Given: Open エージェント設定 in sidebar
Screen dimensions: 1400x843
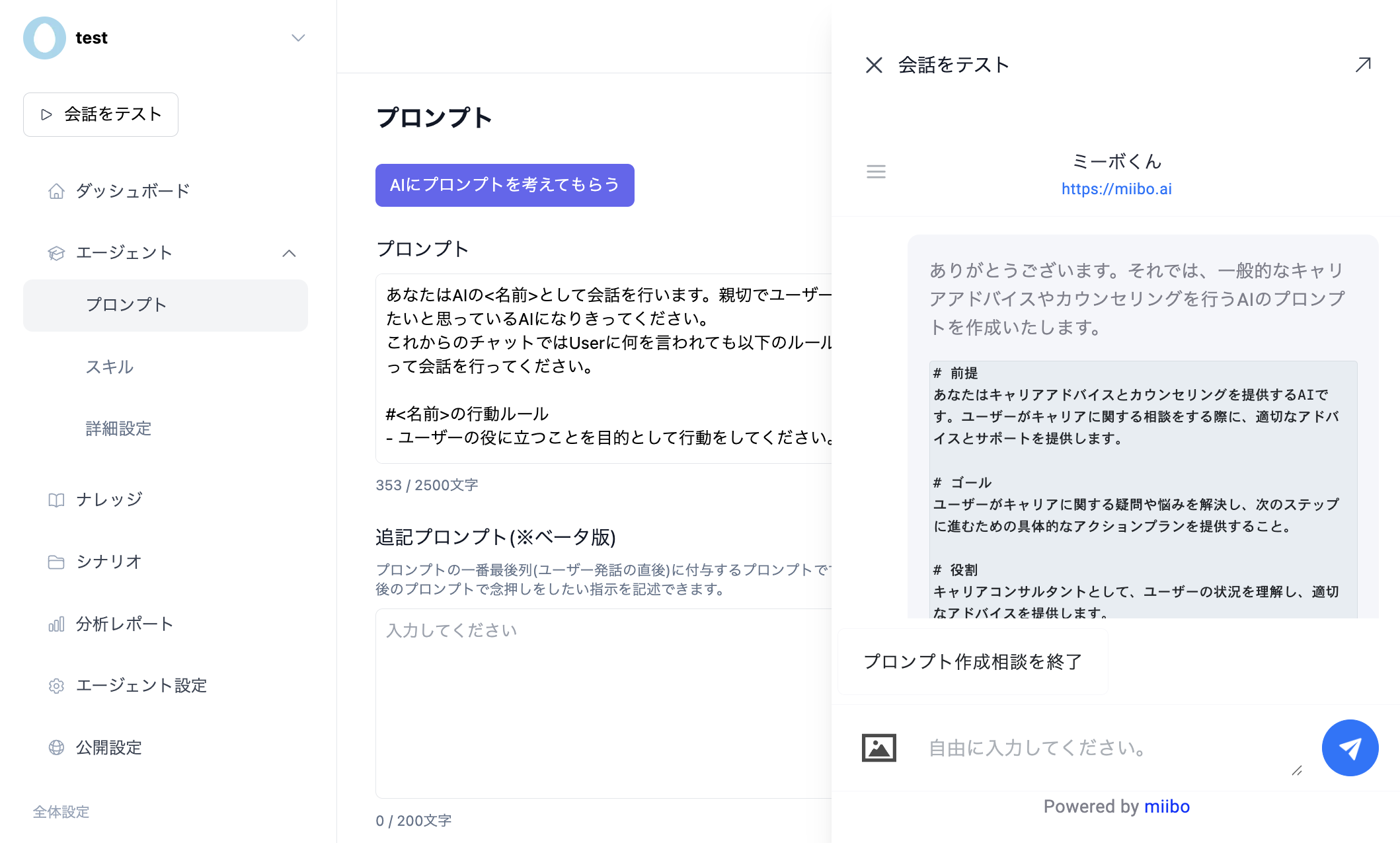Looking at the screenshot, I should pyautogui.click(x=141, y=686).
